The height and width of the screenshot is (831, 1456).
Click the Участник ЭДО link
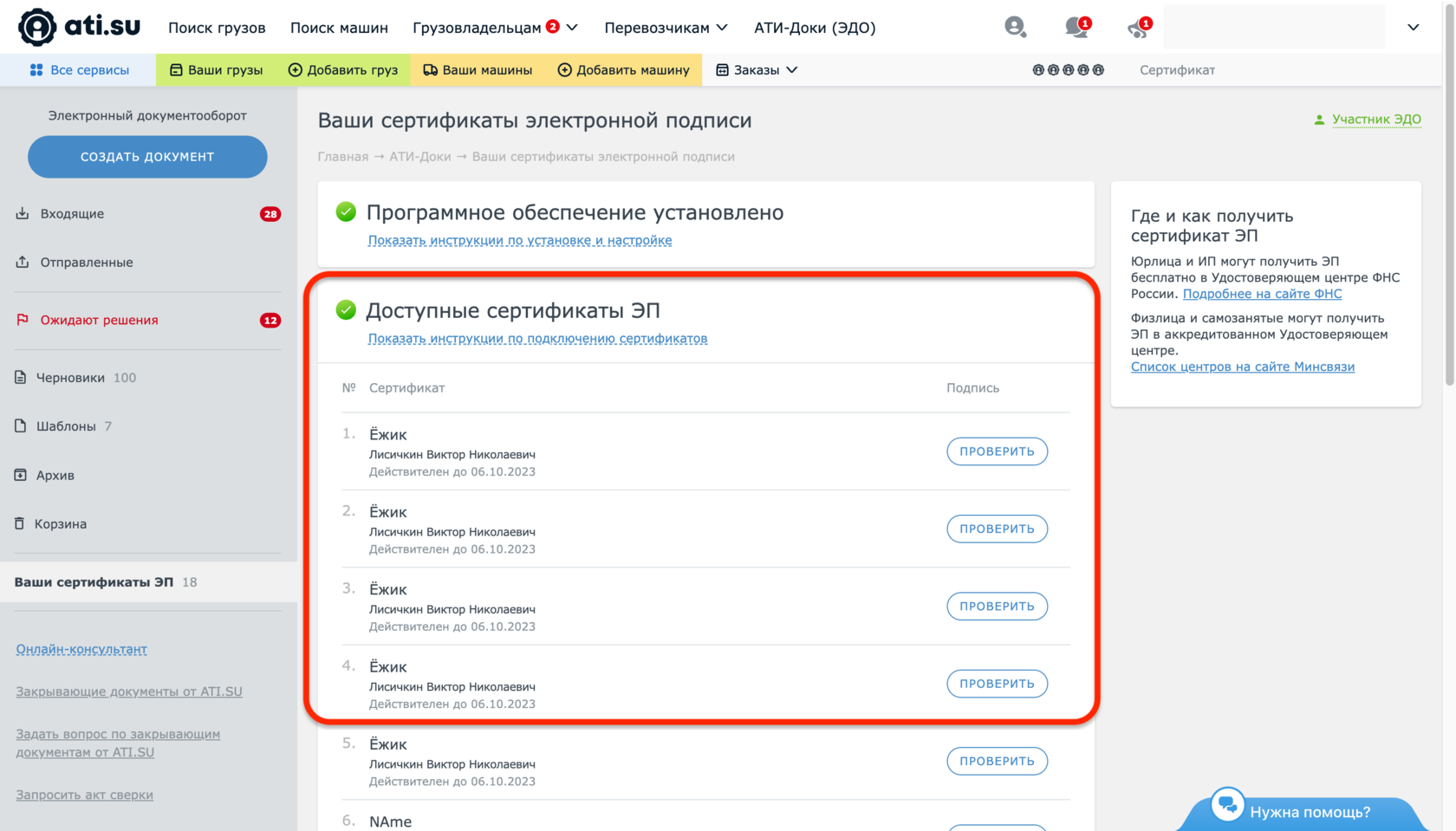(x=1376, y=120)
